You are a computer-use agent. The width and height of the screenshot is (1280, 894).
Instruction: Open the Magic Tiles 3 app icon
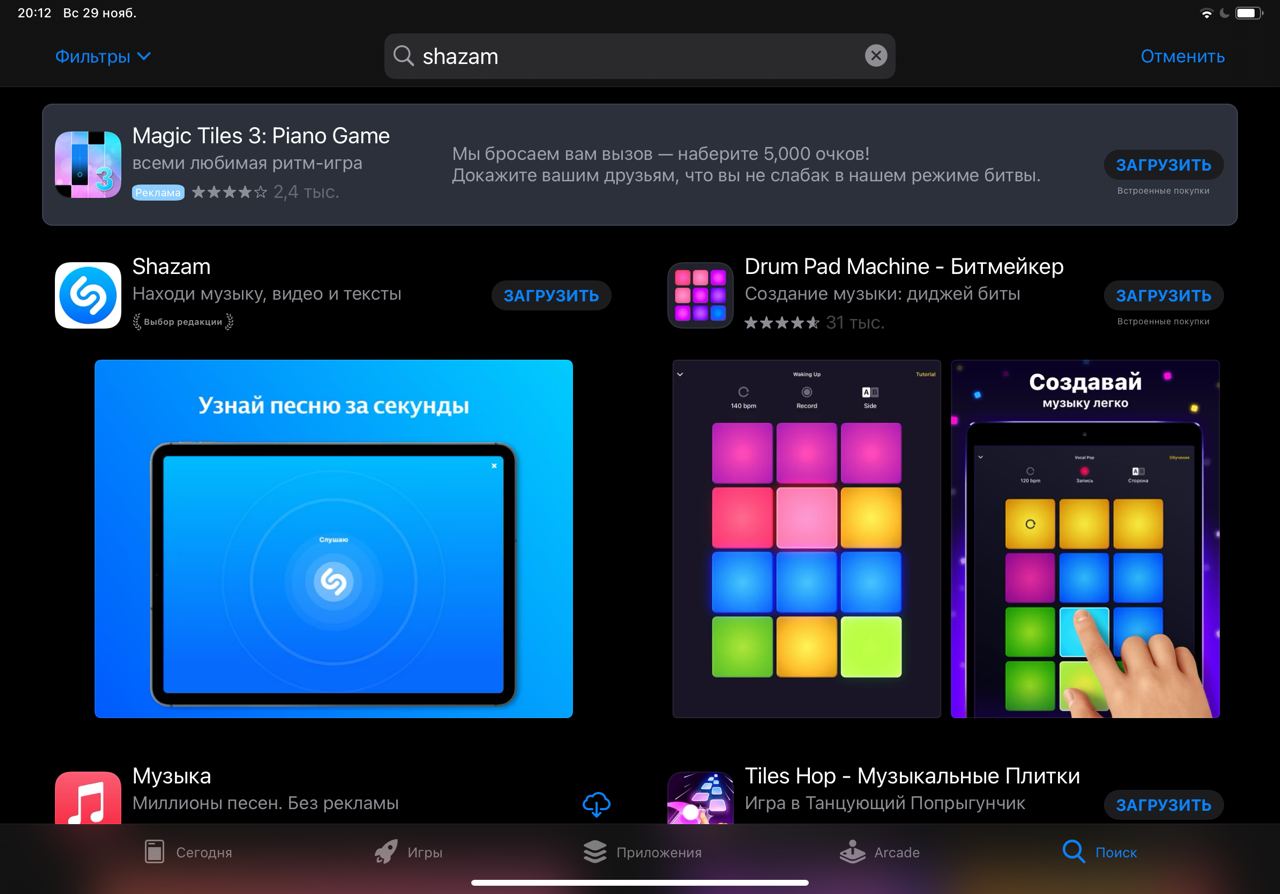[88, 164]
